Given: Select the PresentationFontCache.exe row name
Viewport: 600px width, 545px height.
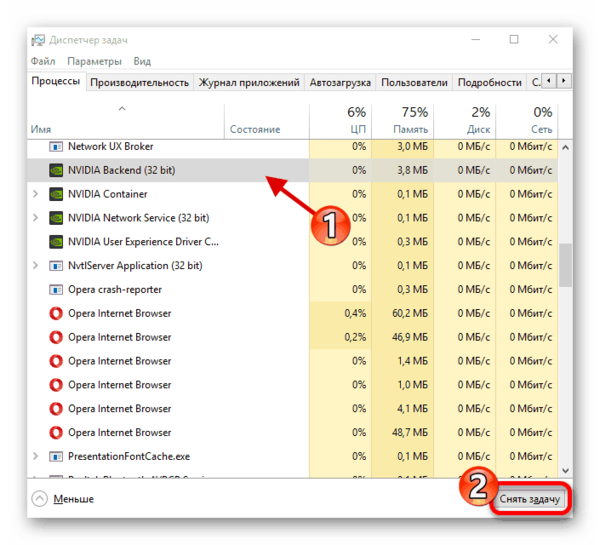Looking at the screenshot, I should tap(129, 456).
